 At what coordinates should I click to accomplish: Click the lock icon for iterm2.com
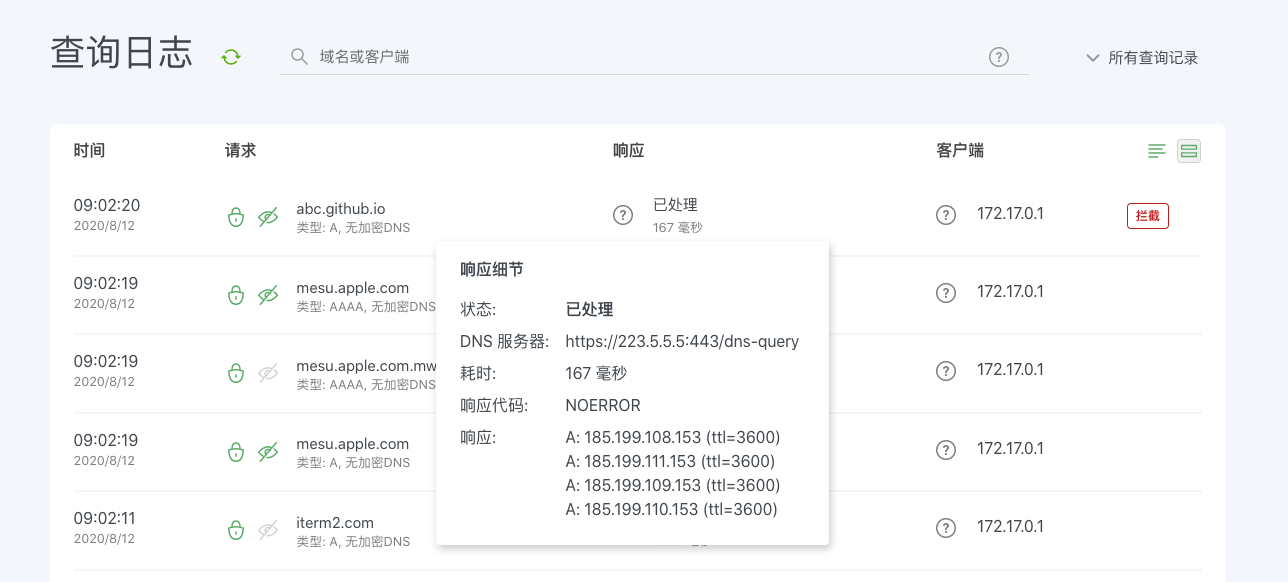click(235, 530)
